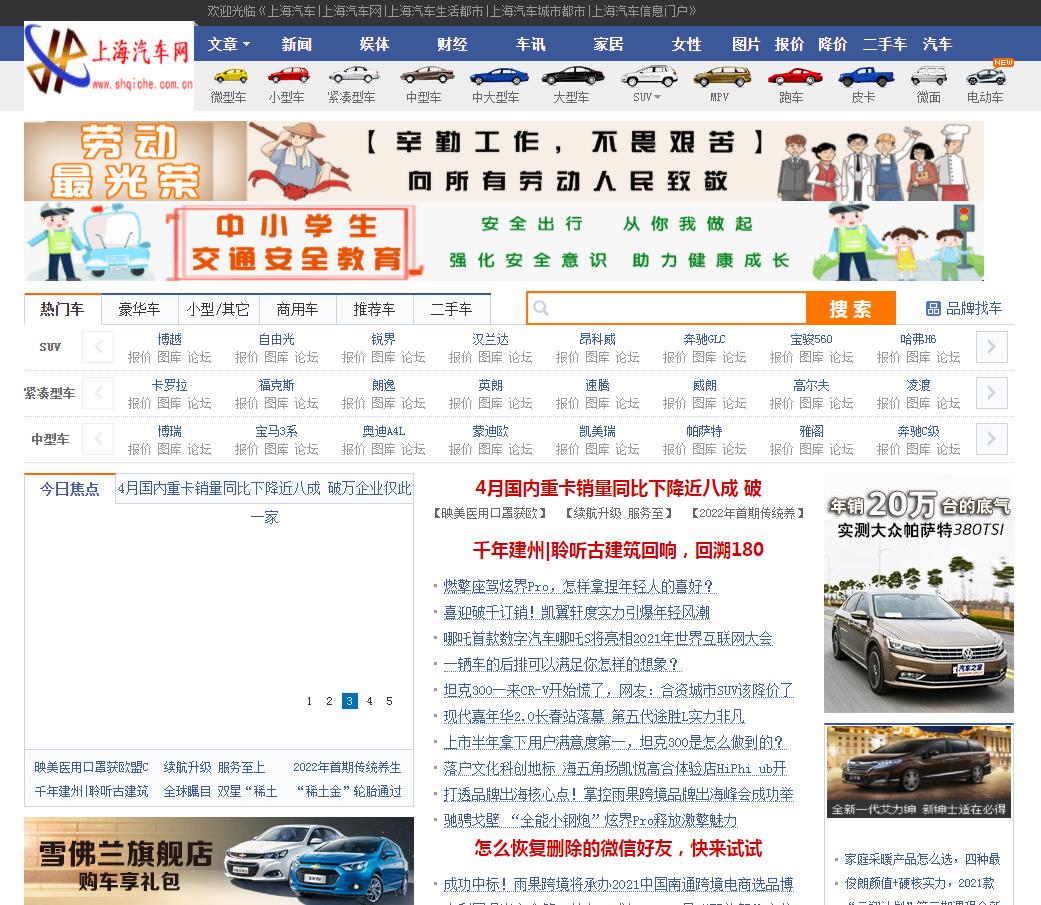Pick the blue 中大型车 car icon
The width and height of the screenshot is (1041, 905).
499,76
